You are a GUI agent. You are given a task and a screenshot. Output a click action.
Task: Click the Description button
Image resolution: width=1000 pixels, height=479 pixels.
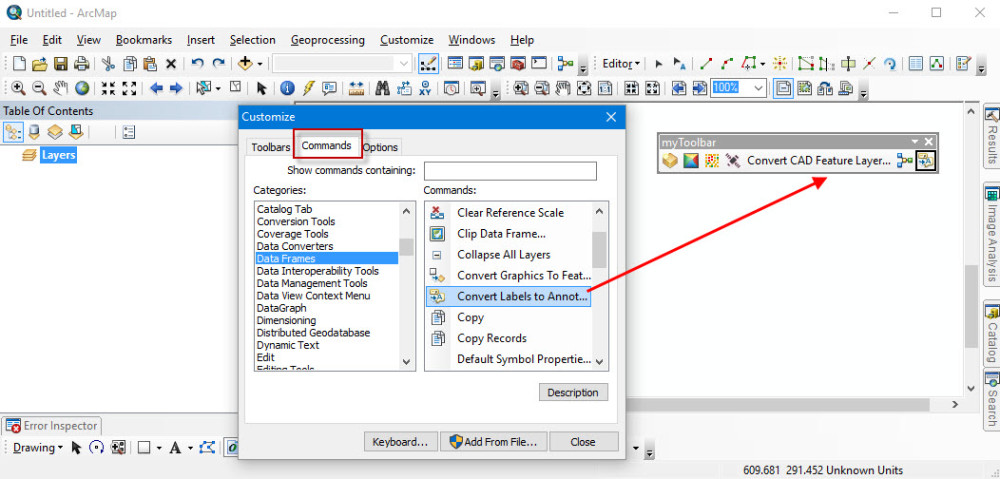tap(573, 392)
